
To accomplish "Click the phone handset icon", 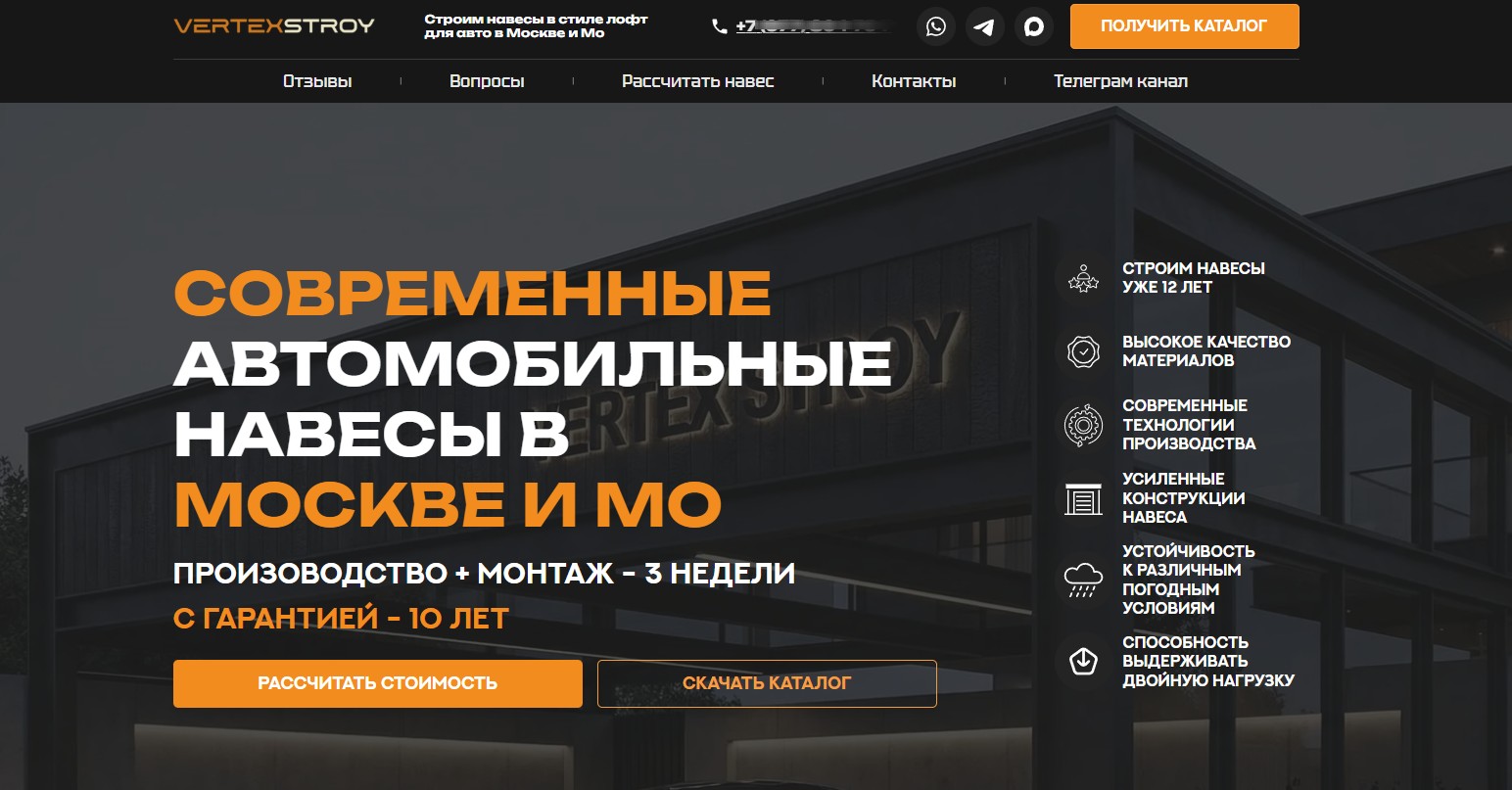I will [x=720, y=27].
